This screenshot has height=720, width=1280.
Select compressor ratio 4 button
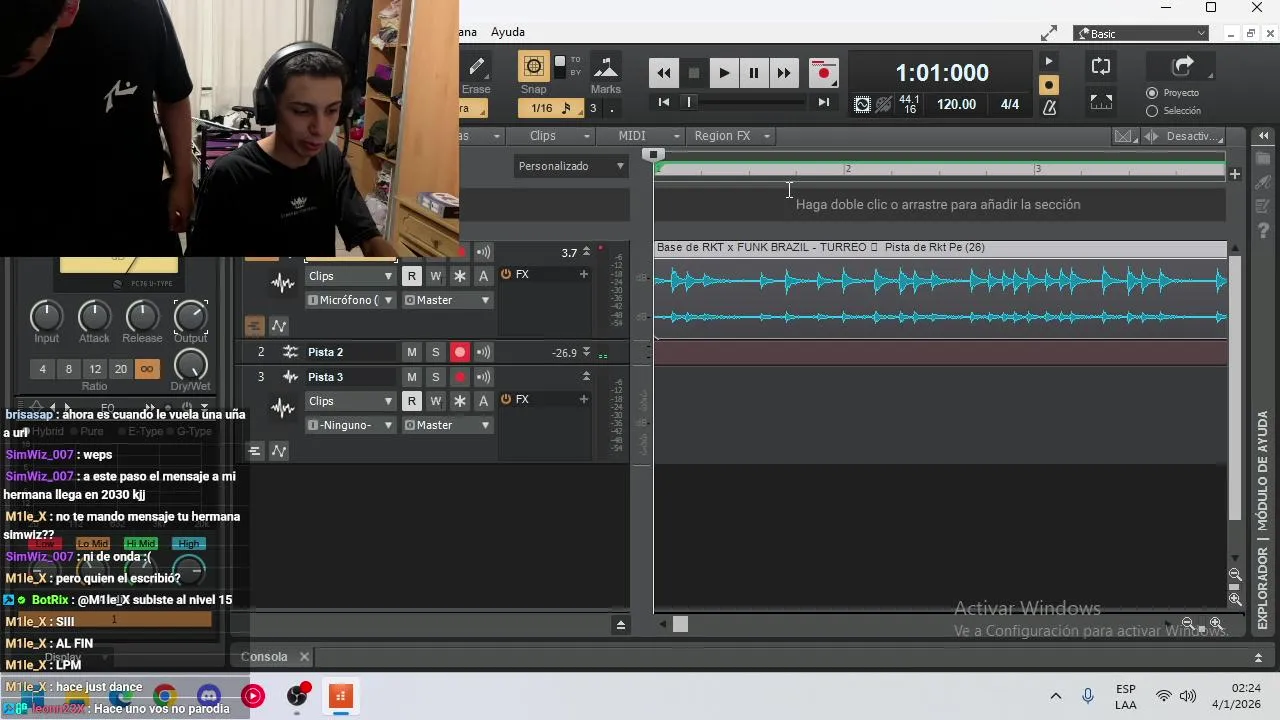coord(42,369)
